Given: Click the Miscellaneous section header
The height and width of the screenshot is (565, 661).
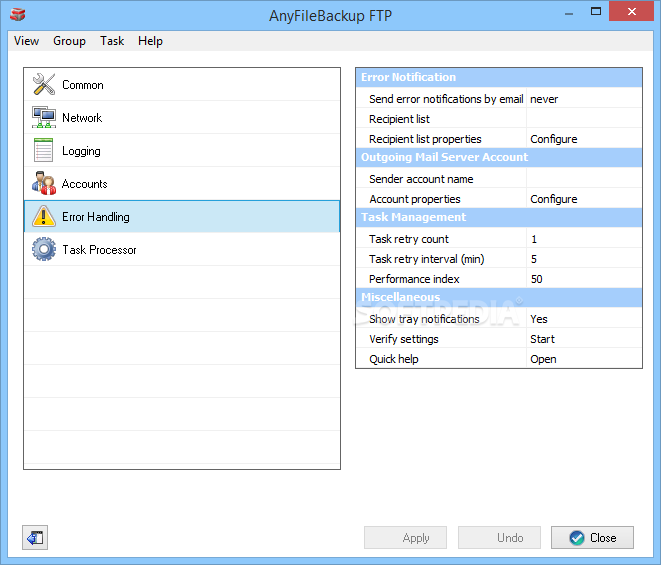Looking at the screenshot, I should tap(499, 297).
